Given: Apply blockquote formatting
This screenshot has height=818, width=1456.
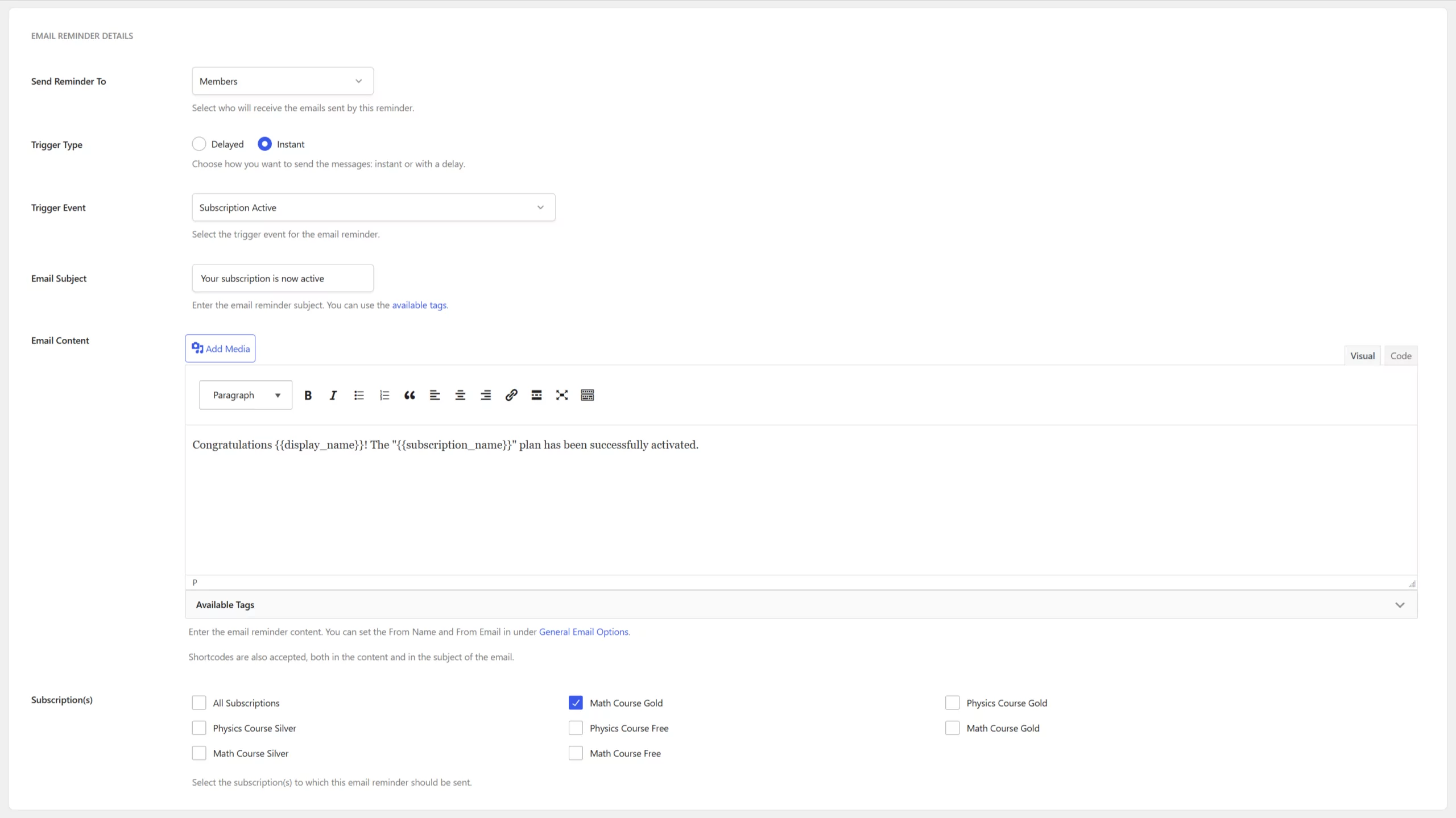Looking at the screenshot, I should point(409,395).
